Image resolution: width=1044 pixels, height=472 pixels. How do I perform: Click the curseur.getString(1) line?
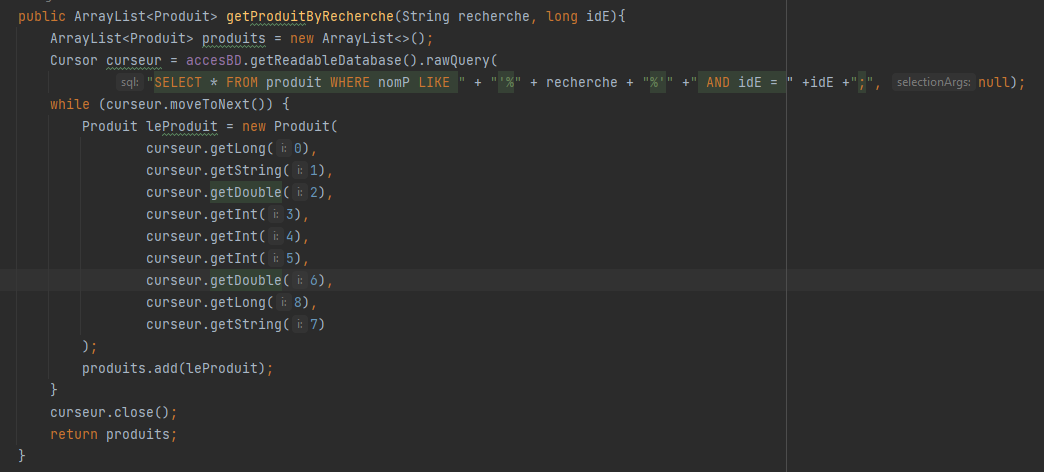pyautogui.click(x=240, y=170)
